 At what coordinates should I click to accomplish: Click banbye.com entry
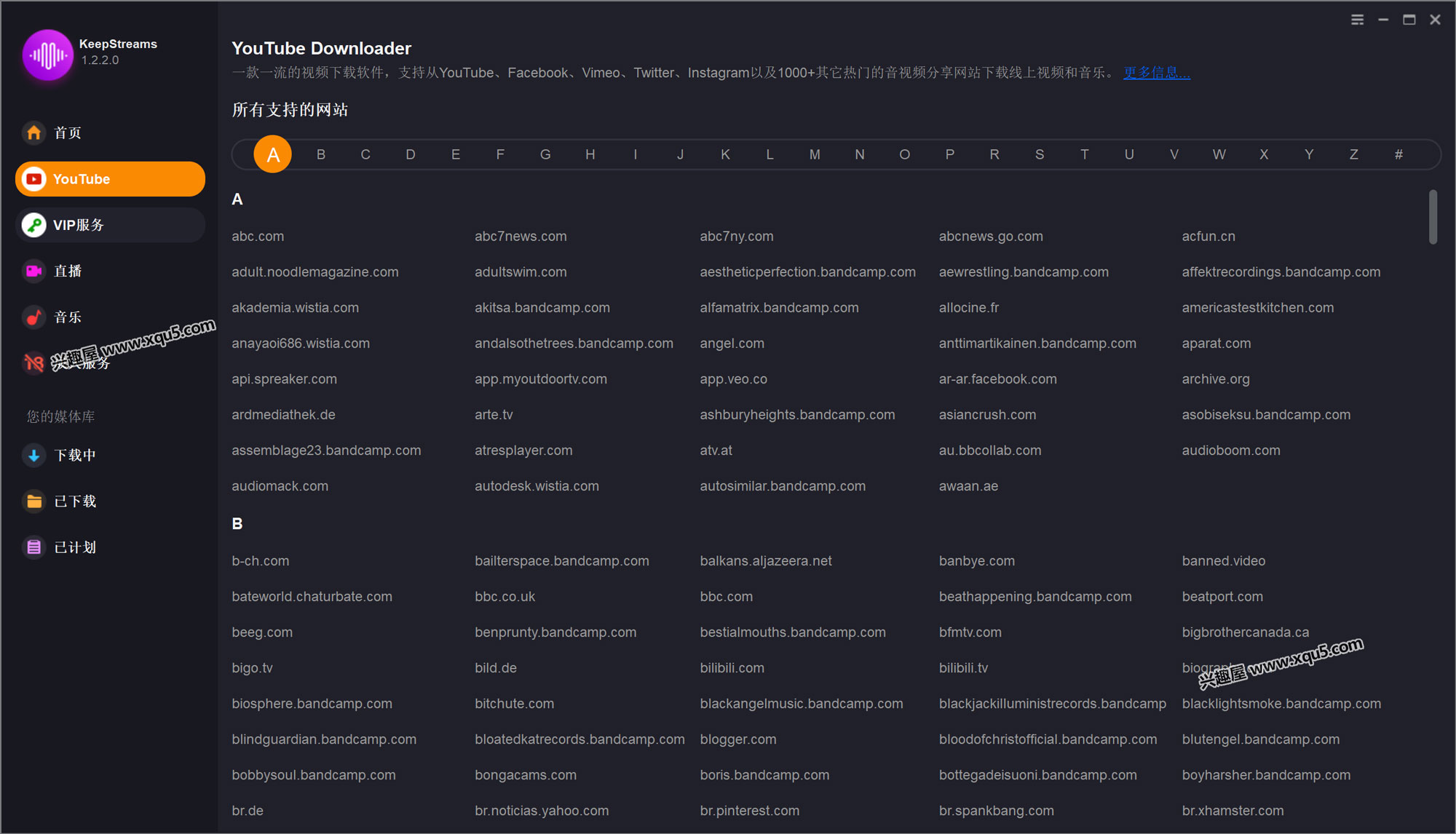click(x=976, y=561)
